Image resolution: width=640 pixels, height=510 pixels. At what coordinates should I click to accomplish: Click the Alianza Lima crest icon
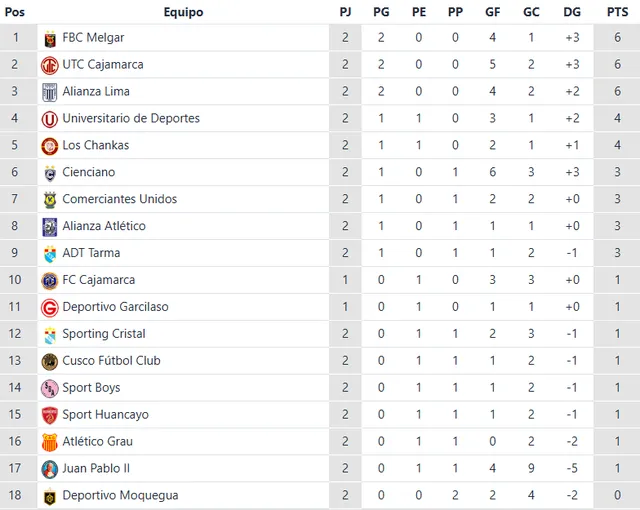[x=49, y=92]
